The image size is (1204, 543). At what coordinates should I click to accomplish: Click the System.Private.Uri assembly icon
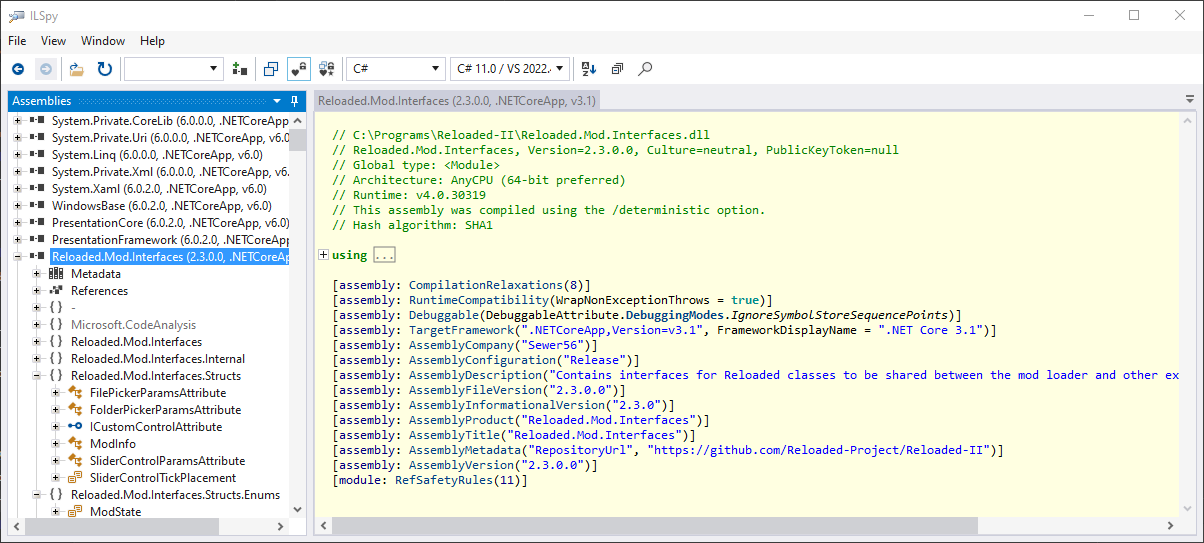tap(37, 138)
